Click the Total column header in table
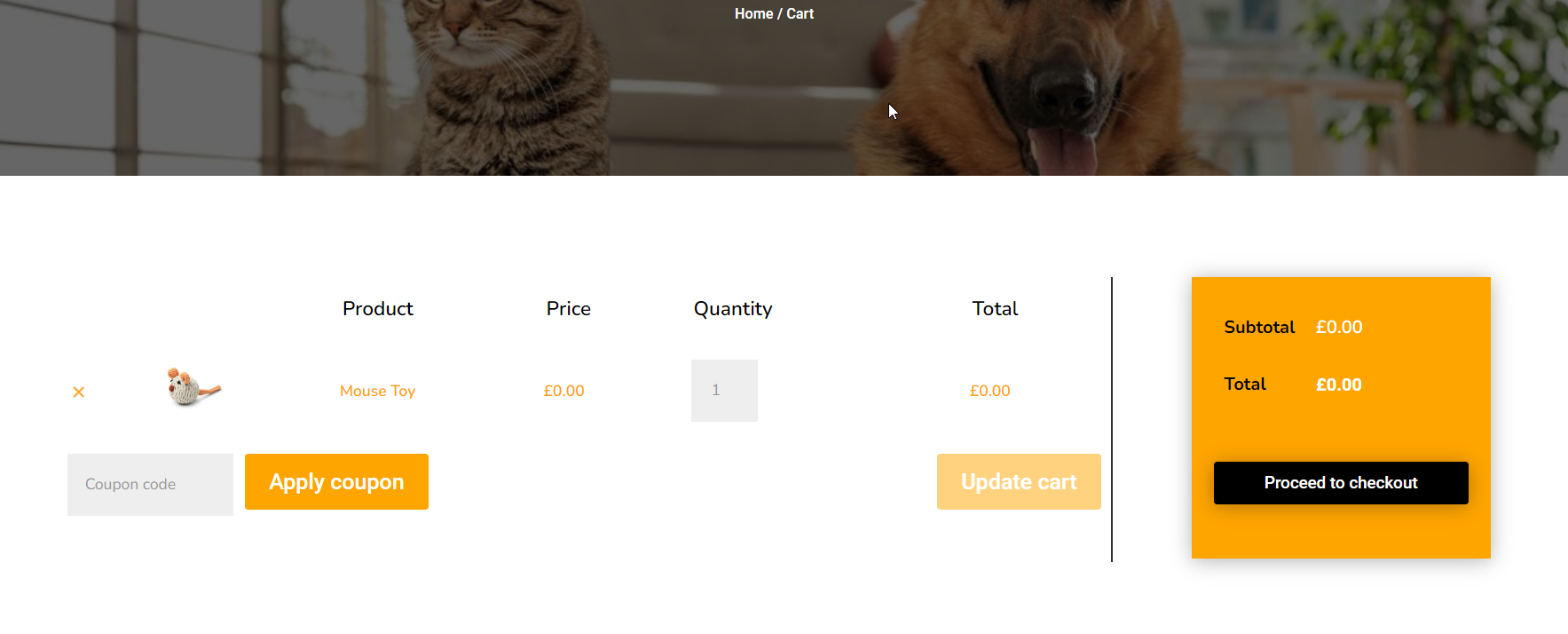This screenshot has width=1568, height=634. tap(995, 309)
